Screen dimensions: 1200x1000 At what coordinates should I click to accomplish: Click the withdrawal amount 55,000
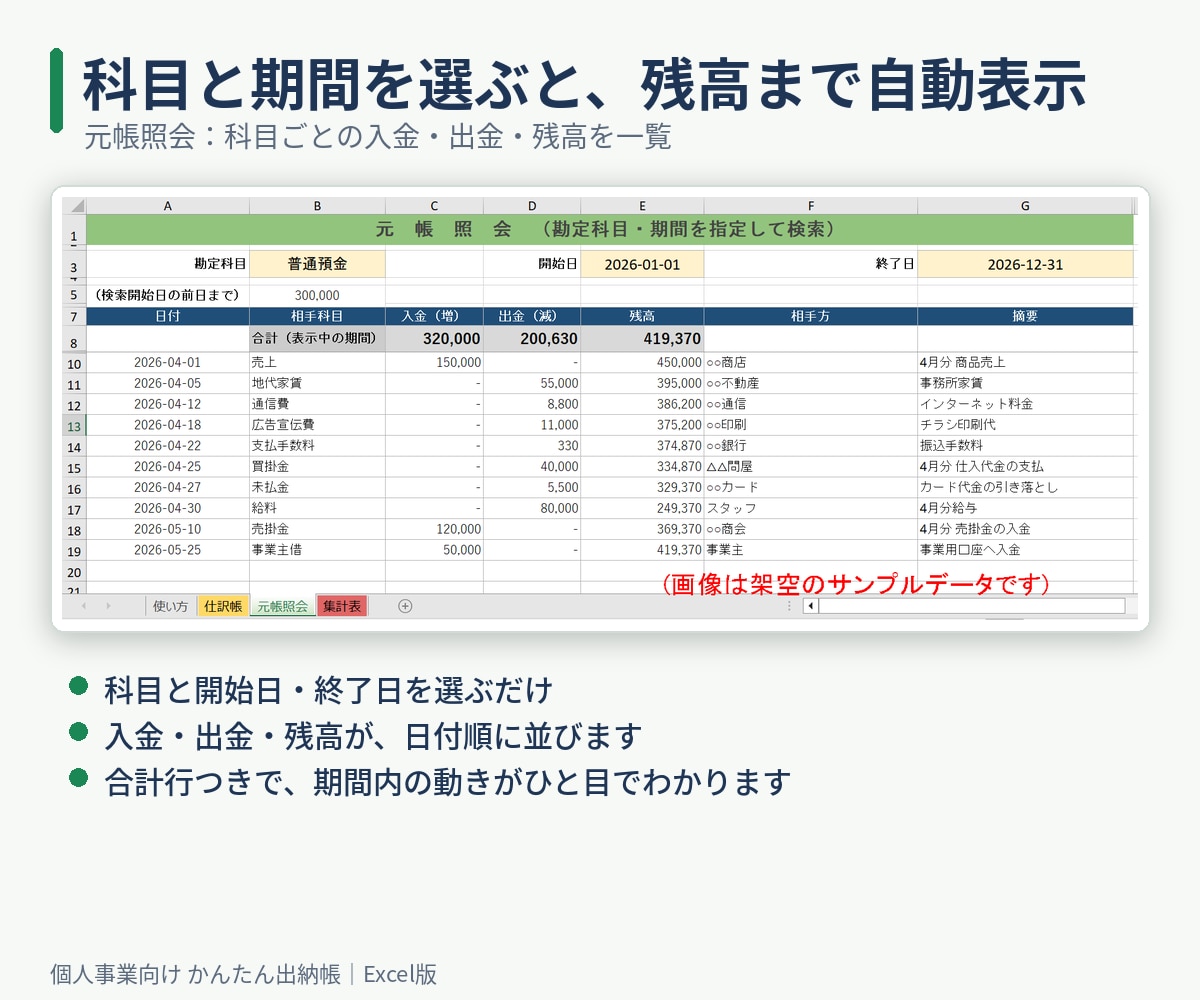(x=532, y=383)
